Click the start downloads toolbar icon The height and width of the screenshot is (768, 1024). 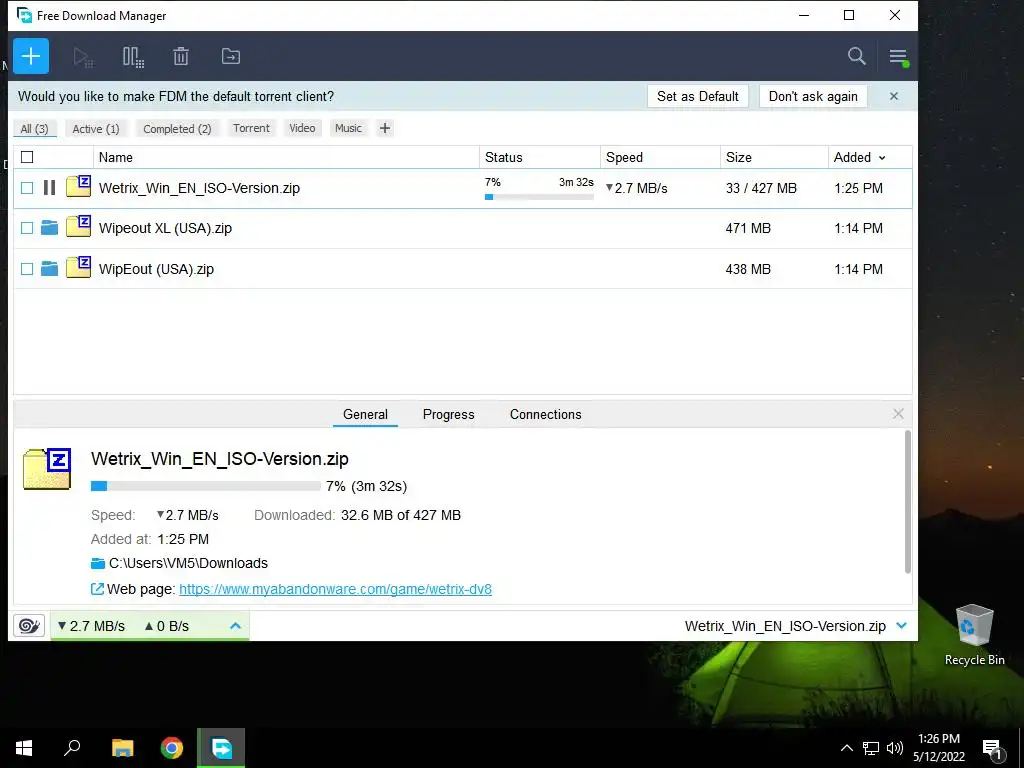click(83, 57)
